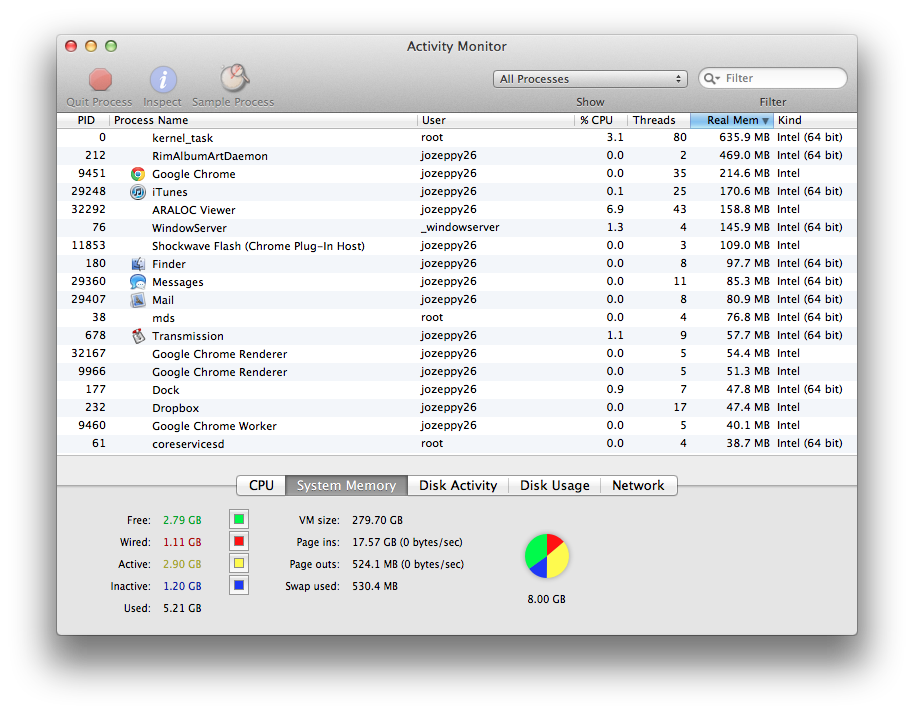Click the Quit Process stop icon
Image resolution: width=914 pixels, height=714 pixels.
pos(100,79)
